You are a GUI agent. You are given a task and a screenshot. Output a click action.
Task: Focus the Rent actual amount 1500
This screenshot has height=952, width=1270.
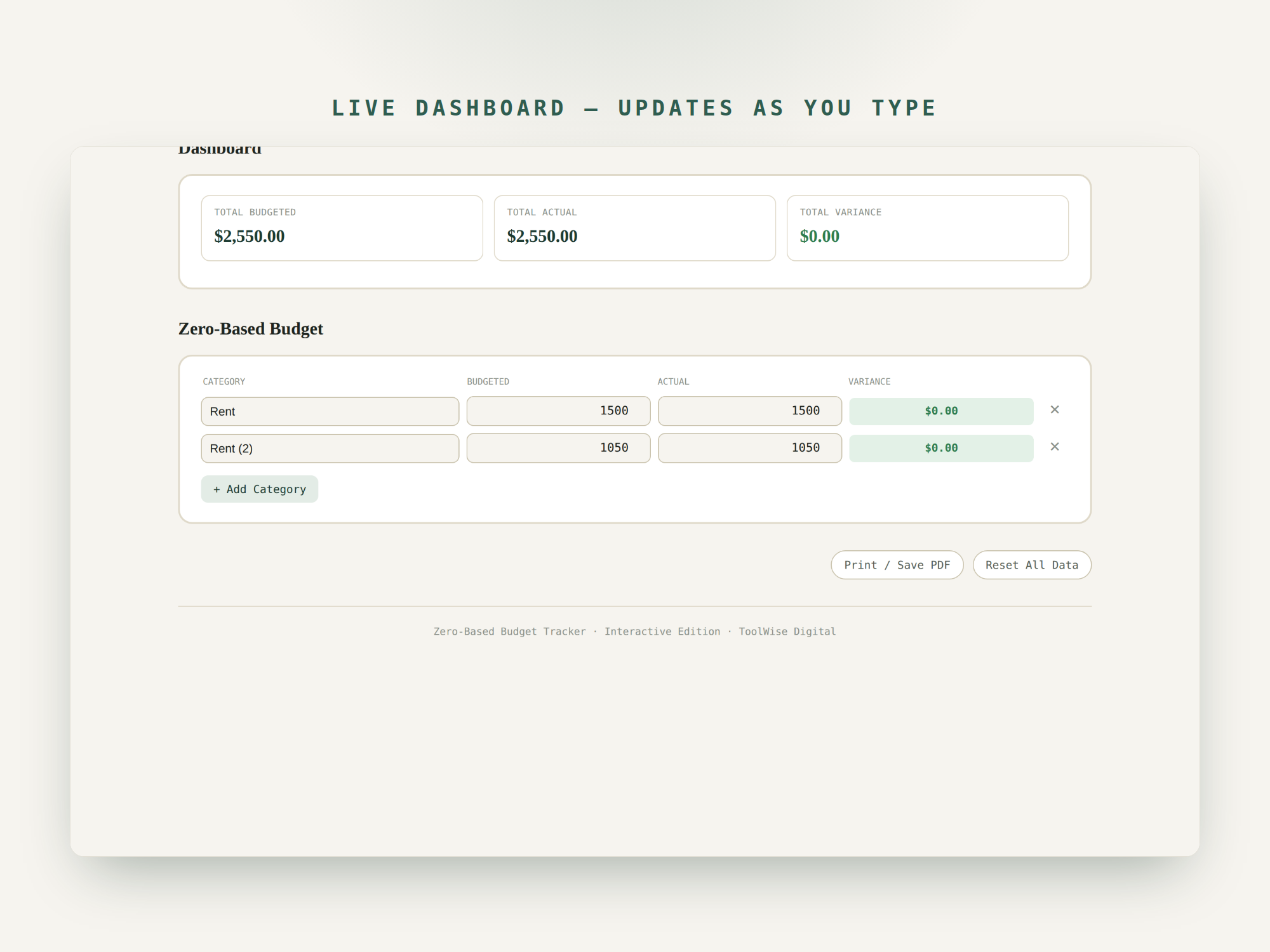[750, 411]
